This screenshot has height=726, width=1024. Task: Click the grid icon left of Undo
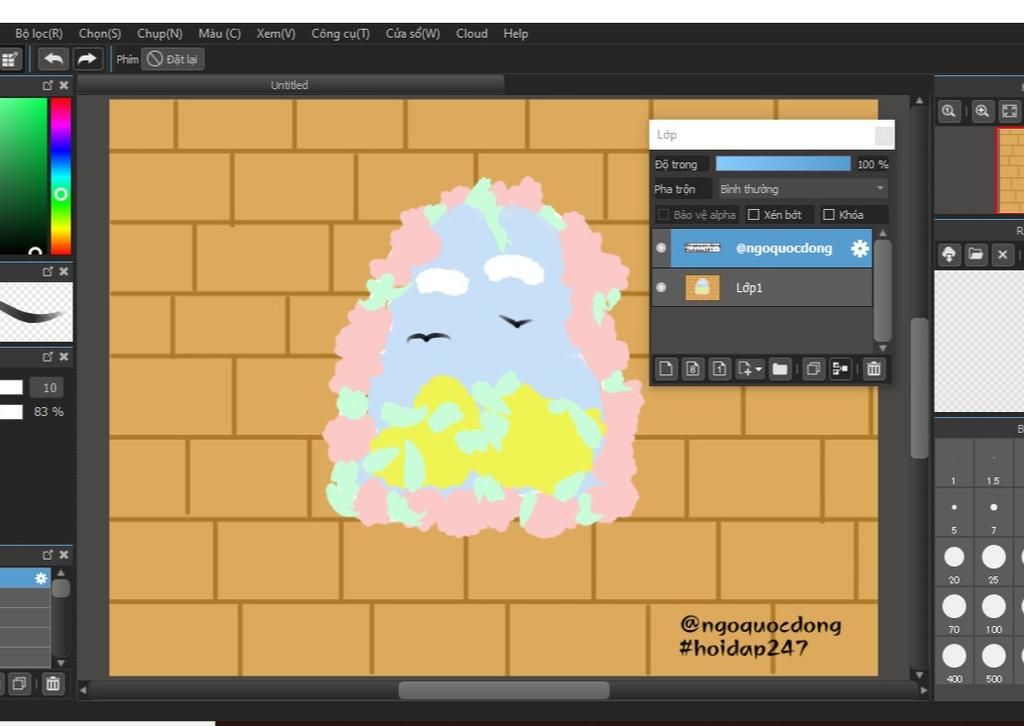click(10, 60)
